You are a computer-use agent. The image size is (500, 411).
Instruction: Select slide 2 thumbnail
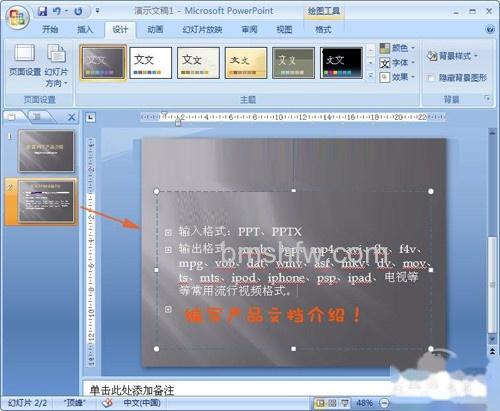(x=46, y=202)
